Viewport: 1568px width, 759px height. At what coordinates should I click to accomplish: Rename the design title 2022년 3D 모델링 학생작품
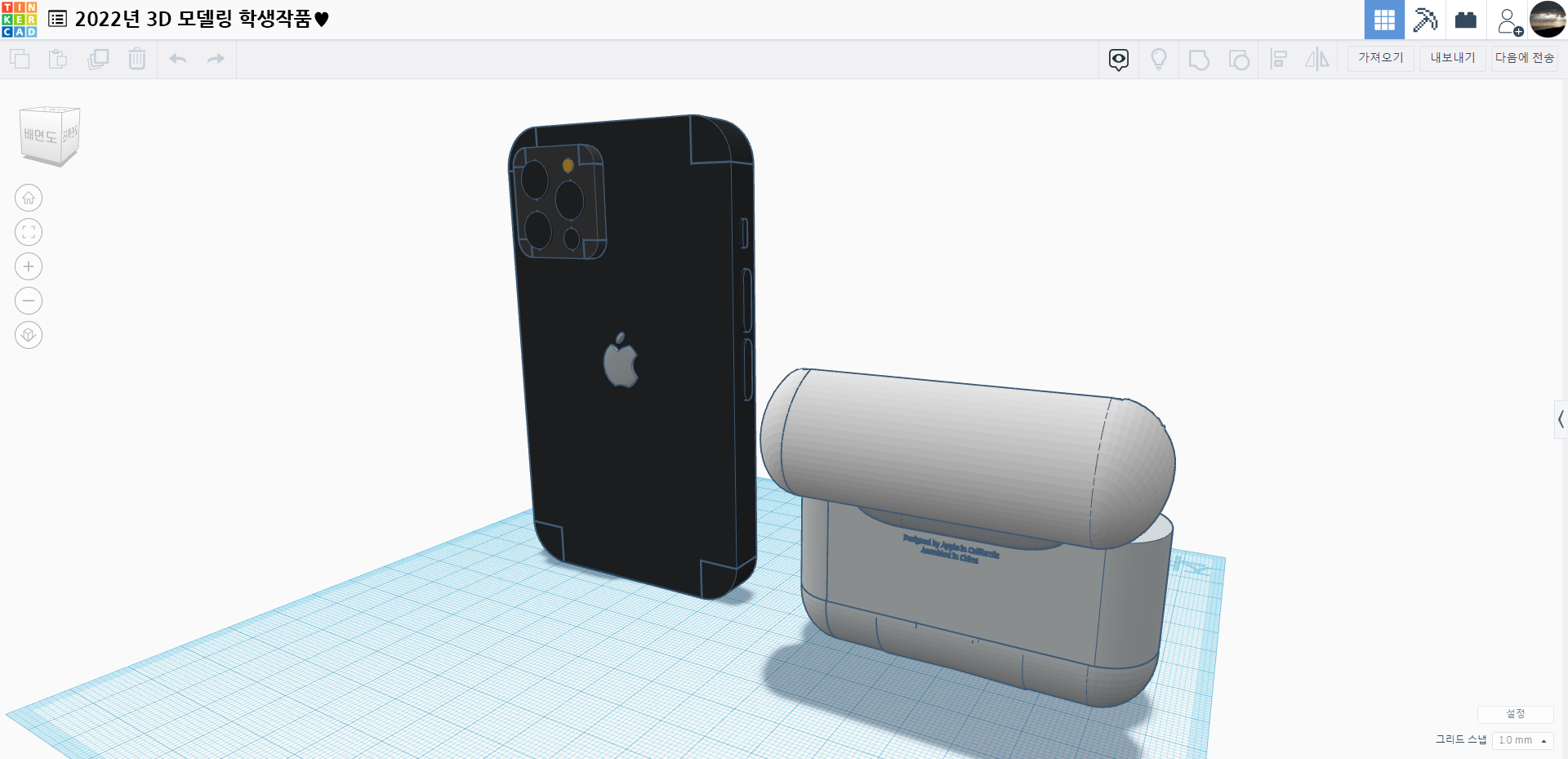pos(202,19)
